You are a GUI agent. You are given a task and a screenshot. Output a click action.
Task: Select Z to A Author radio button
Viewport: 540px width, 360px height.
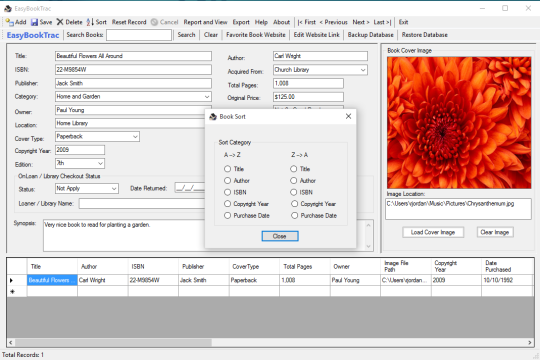(293, 181)
